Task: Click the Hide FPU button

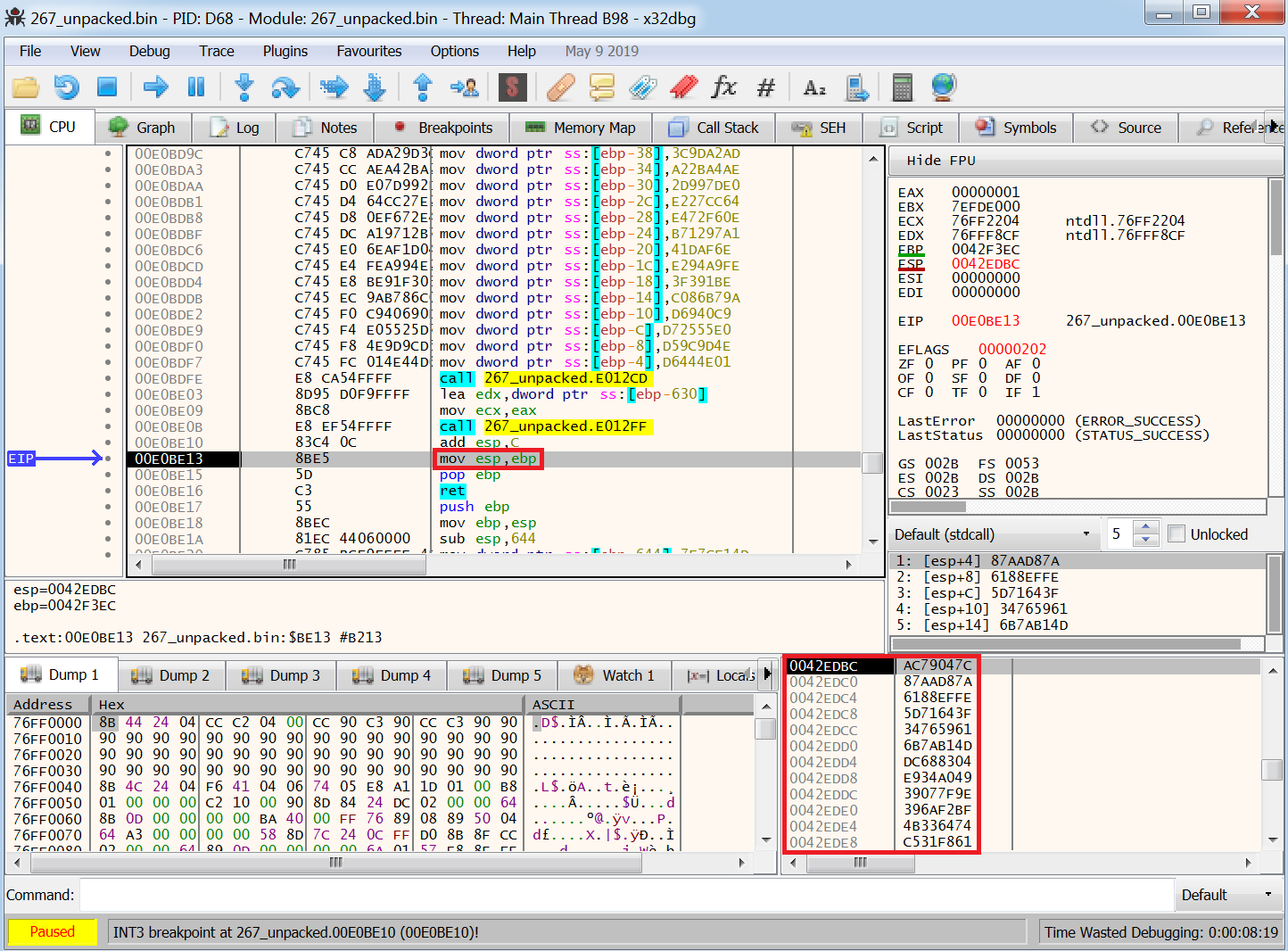Action: (x=941, y=161)
